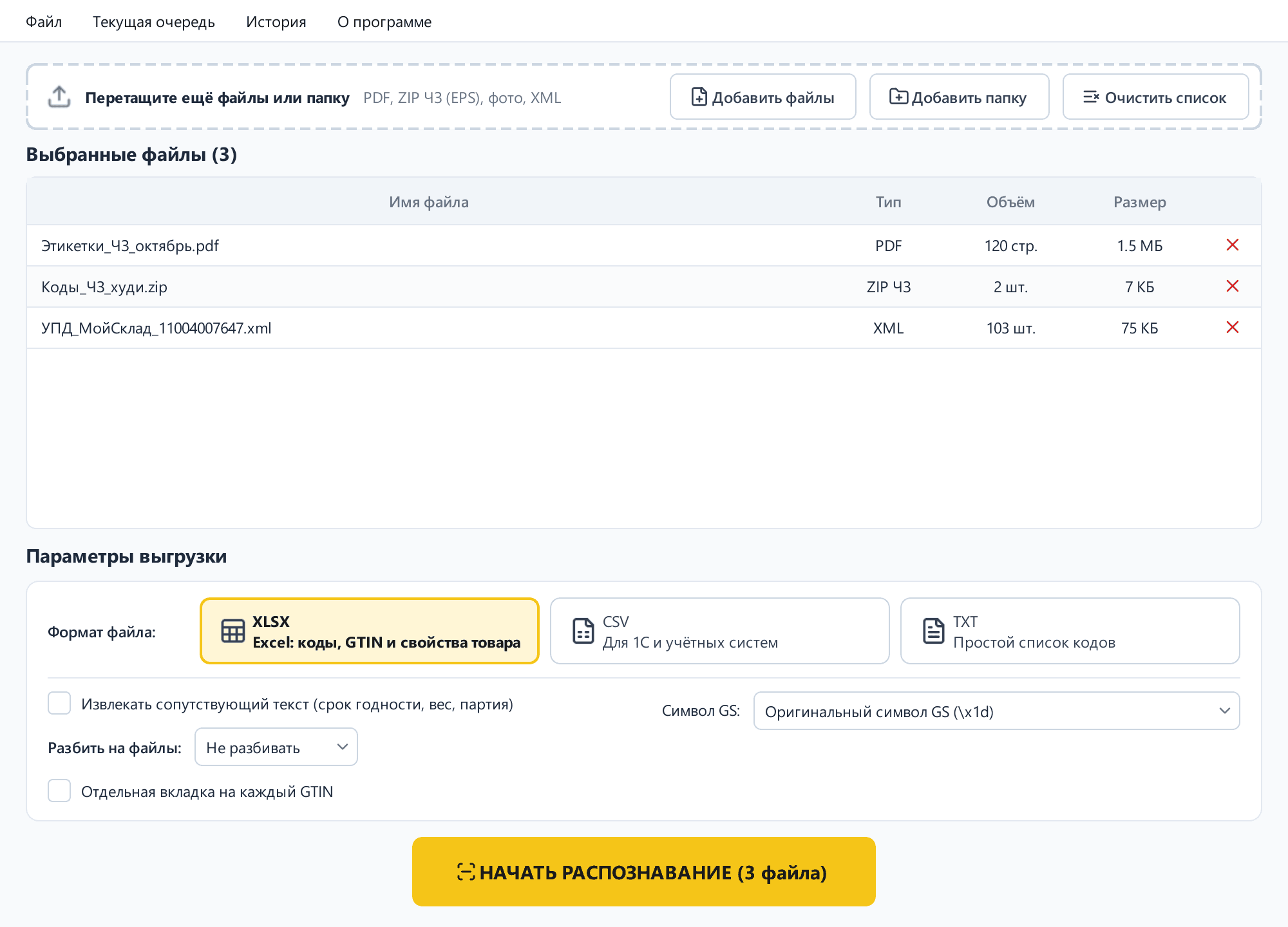The height and width of the screenshot is (927, 1288).
Task: Choose XLSX Excel export format
Action: click(x=370, y=631)
